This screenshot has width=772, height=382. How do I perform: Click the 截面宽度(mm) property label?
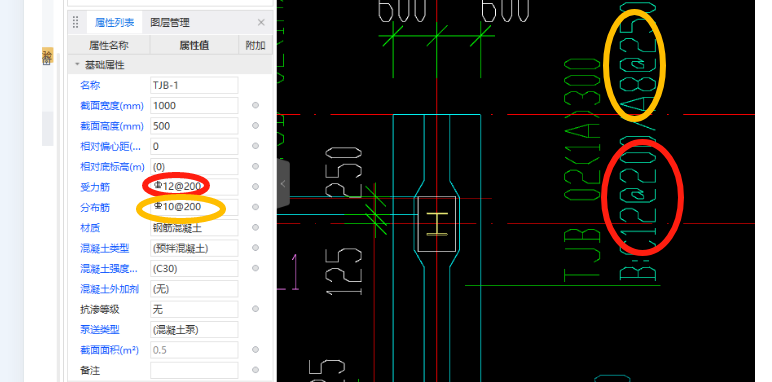[x=112, y=105]
